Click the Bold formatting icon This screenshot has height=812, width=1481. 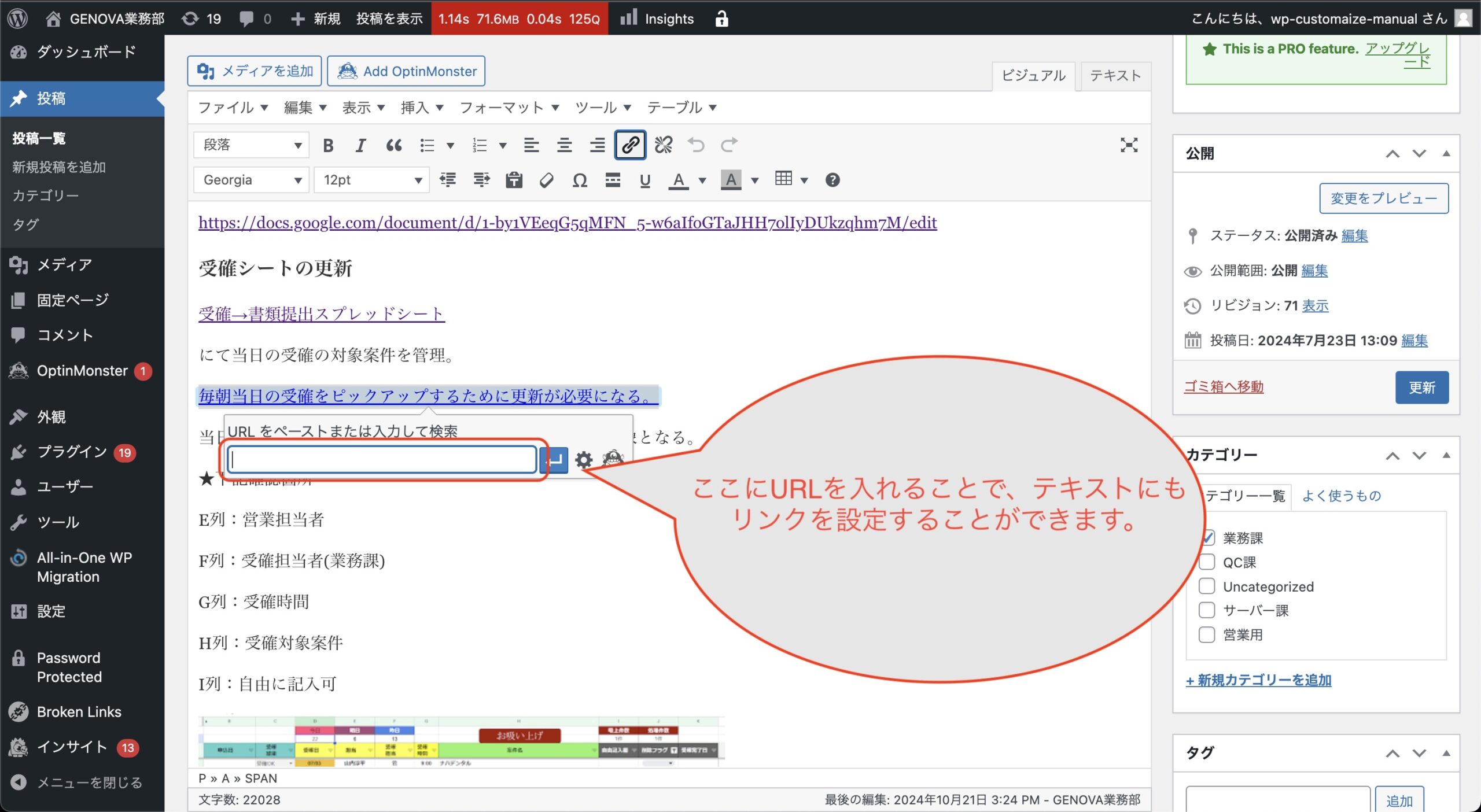328,145
